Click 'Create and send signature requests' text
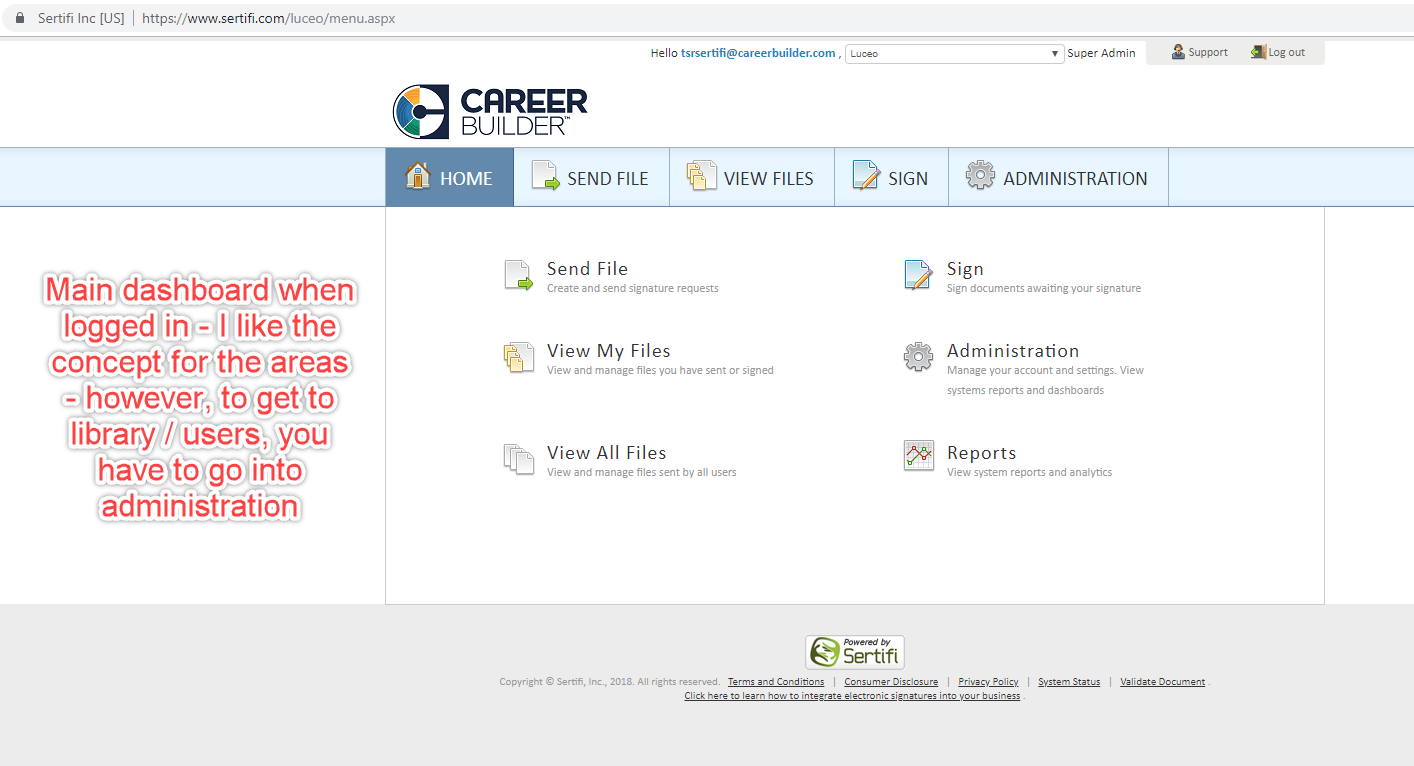This screenshot has height=766, width=1414. tap(633, 288)
